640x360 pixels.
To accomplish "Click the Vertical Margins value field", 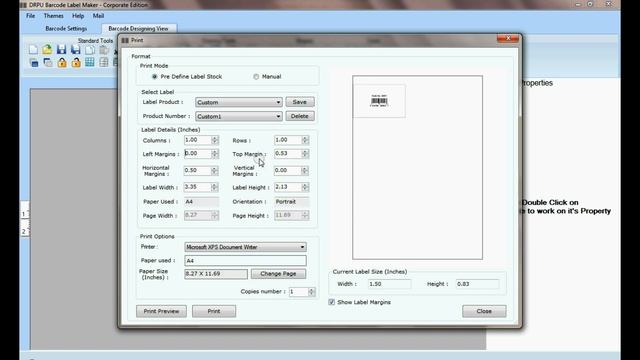I will (x=288, y=170).
